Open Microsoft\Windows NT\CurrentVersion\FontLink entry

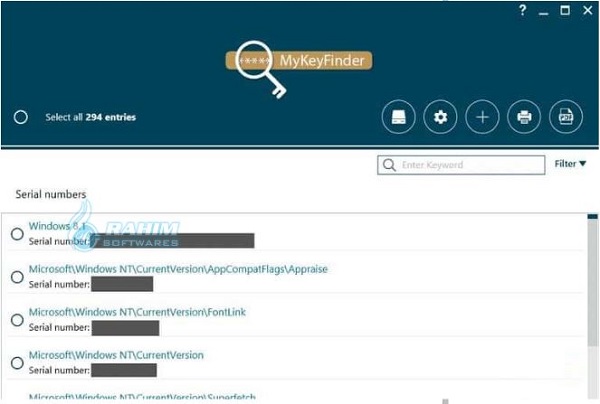(x=137, y=312)
